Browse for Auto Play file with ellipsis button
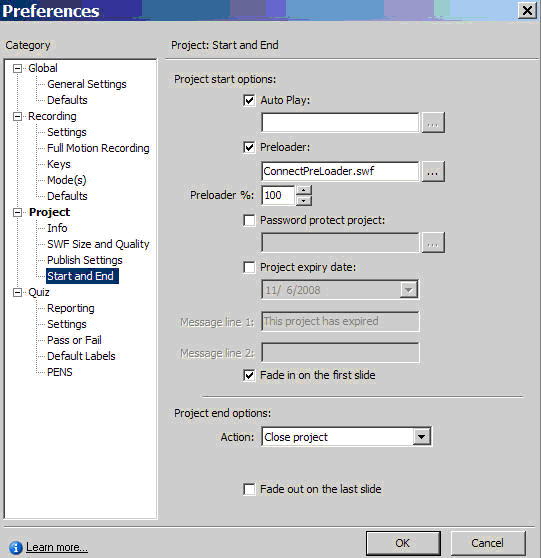 coord(433,123)
